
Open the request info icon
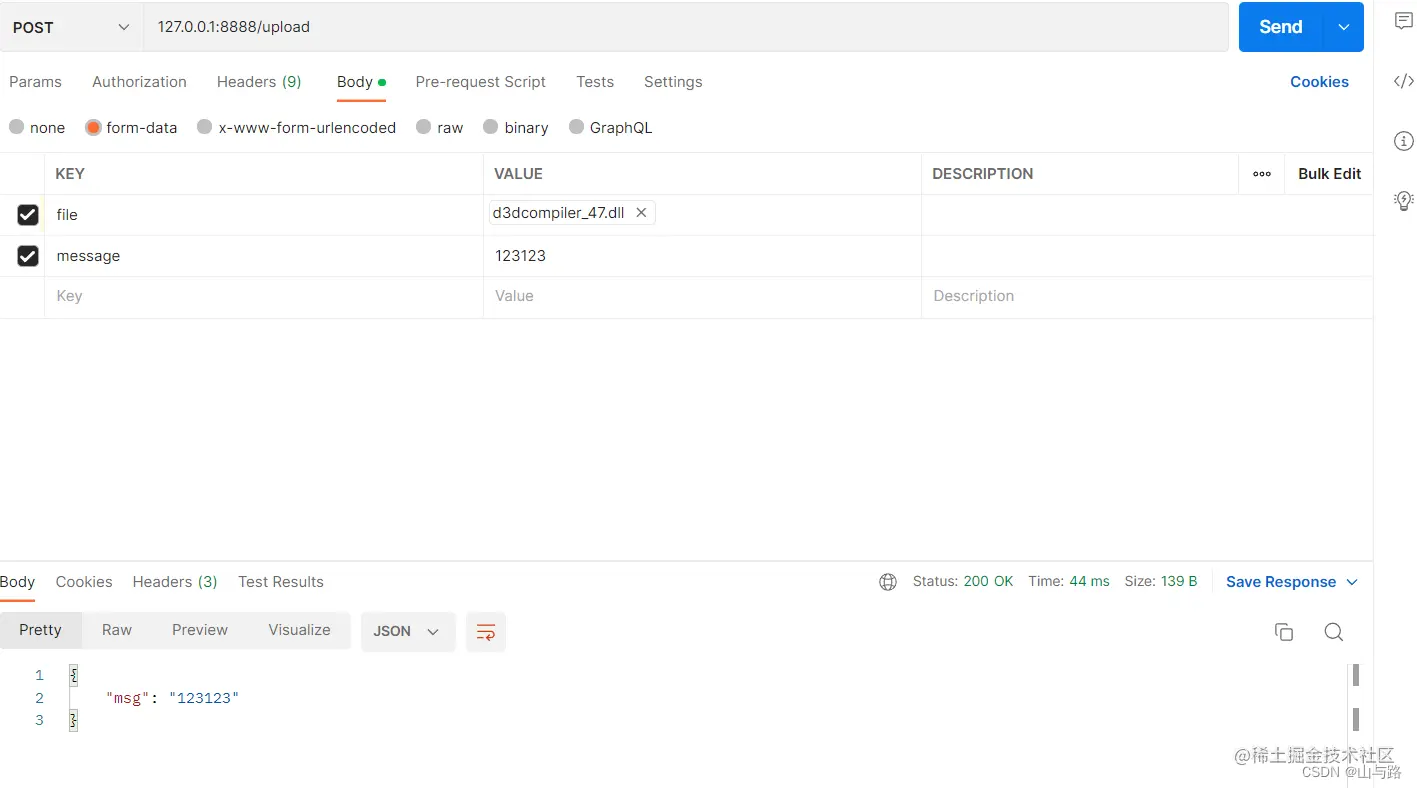point(1403,141)
